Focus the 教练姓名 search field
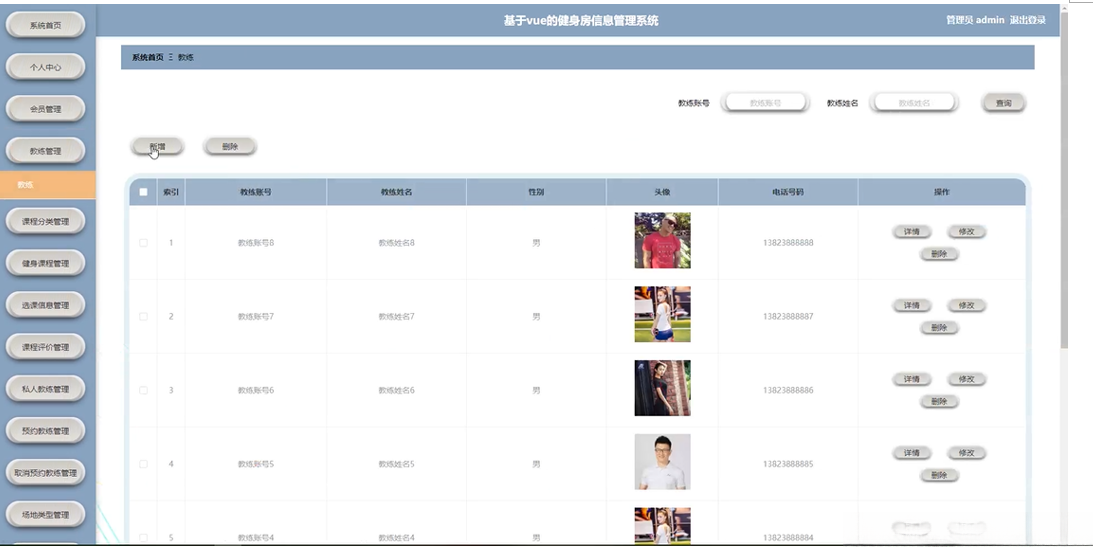This screenshot has height=547, width=1093. 914,102
